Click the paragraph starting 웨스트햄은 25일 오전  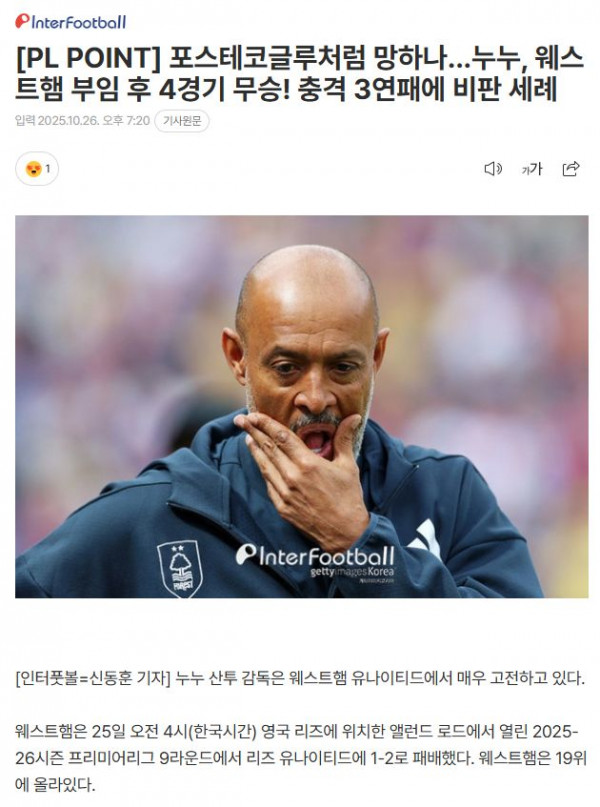coord(301,758)
